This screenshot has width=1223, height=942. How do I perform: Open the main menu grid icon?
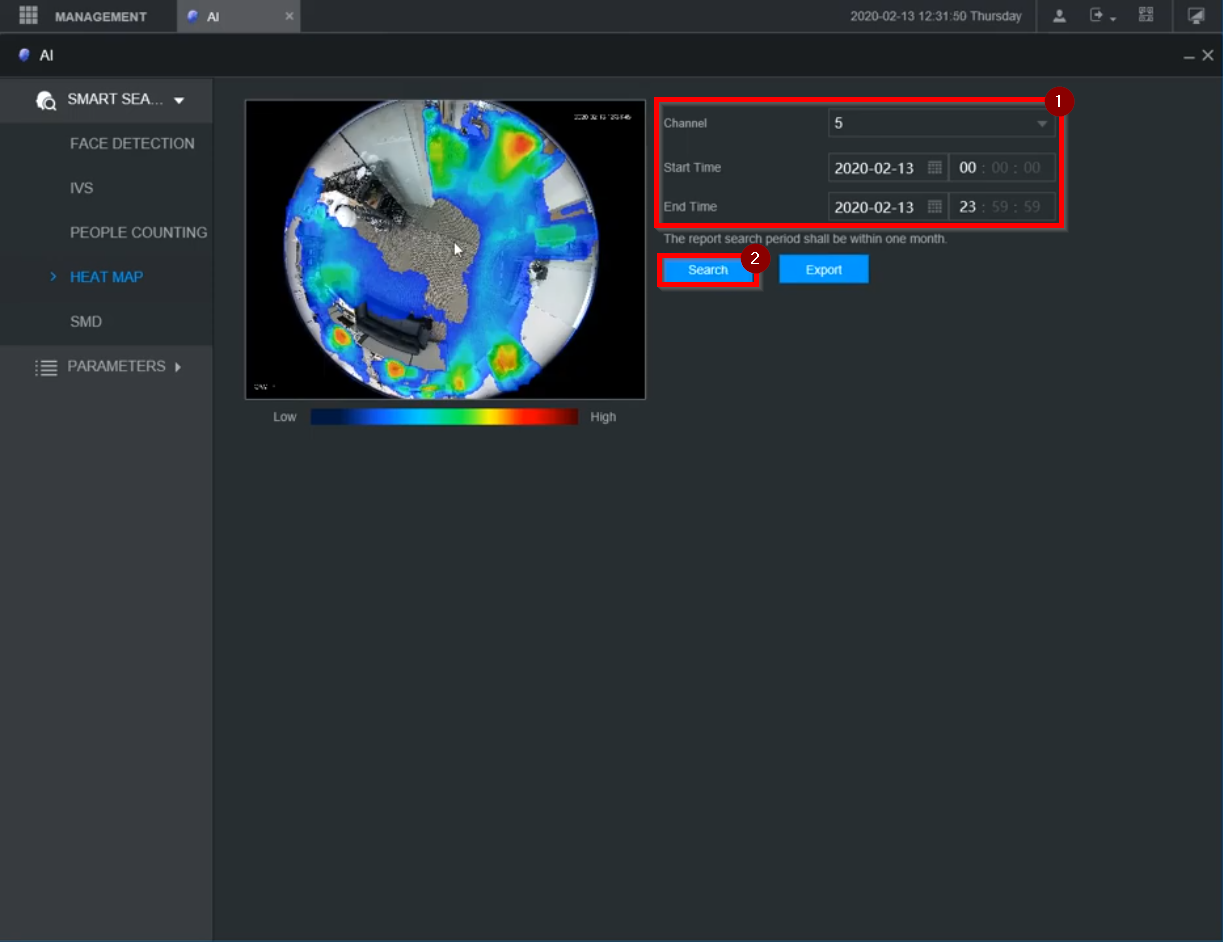coord(28,16)
